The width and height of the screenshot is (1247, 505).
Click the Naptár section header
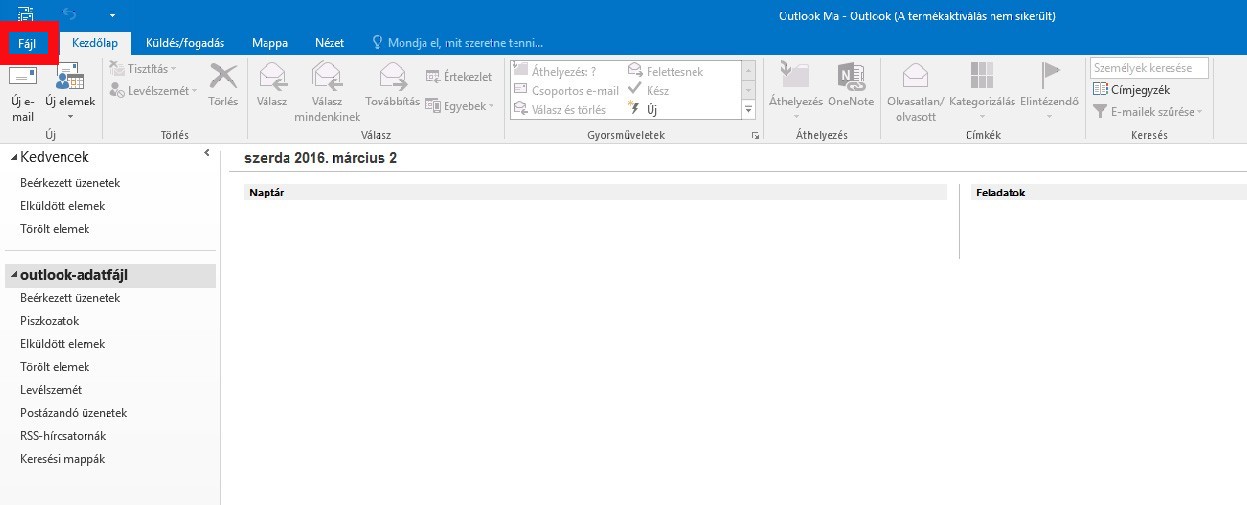coord(595,192)
